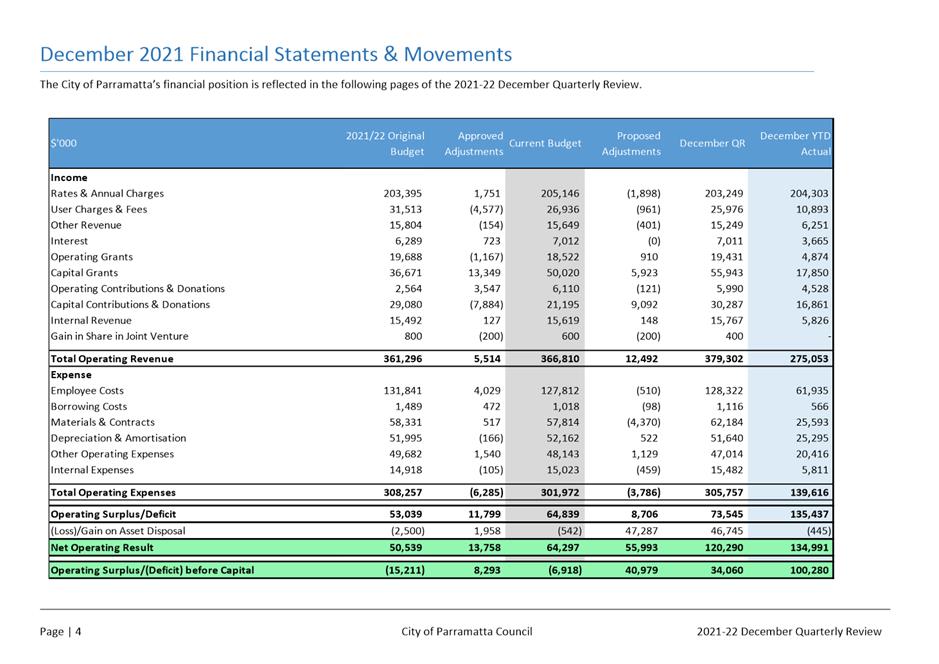Click the 55,943 Capital Grants December QR value

726,273
